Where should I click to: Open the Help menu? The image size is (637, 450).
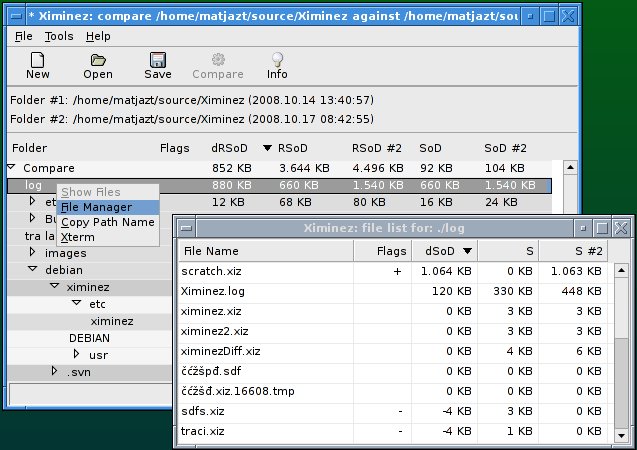98,35
